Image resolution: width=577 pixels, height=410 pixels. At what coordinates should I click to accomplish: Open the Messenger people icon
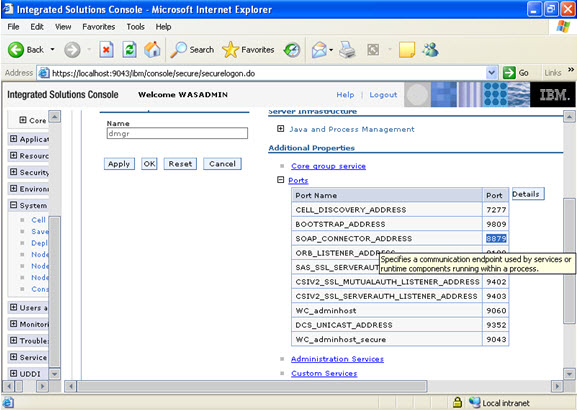431,50
